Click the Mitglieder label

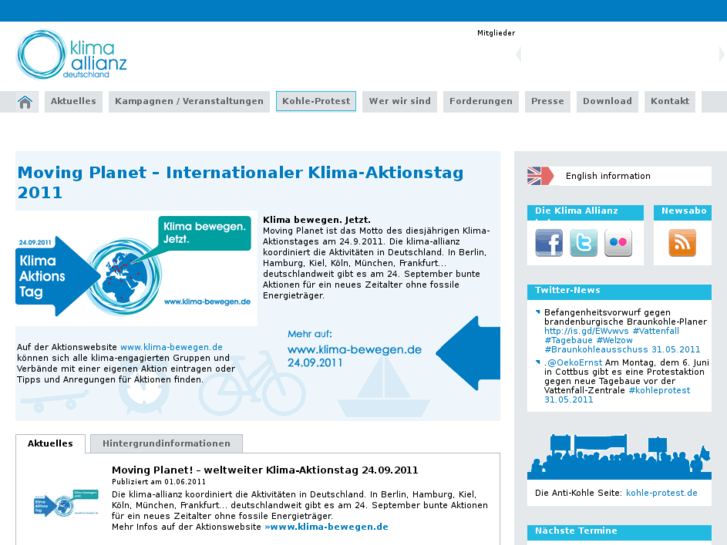[x=496, y=33]
